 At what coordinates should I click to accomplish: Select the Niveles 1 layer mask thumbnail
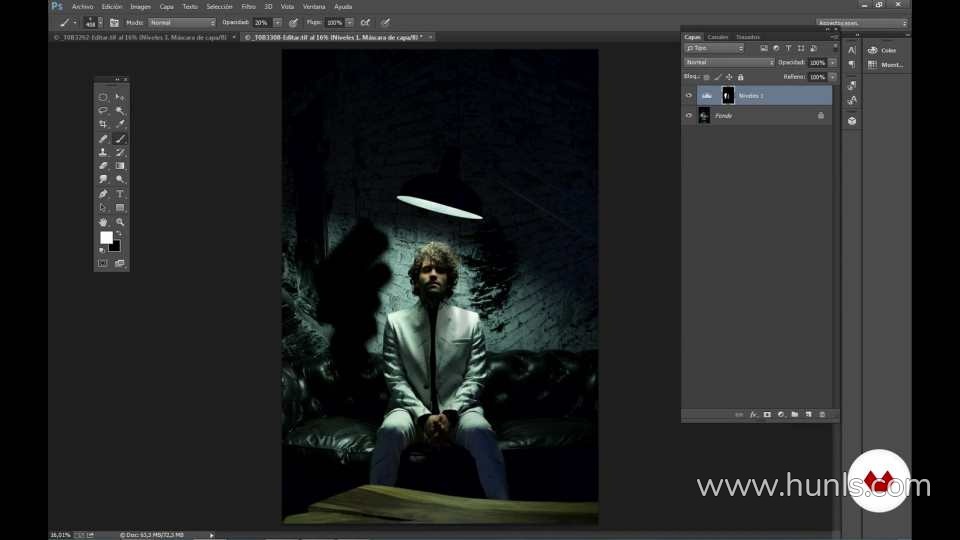(x=728, y=96)
